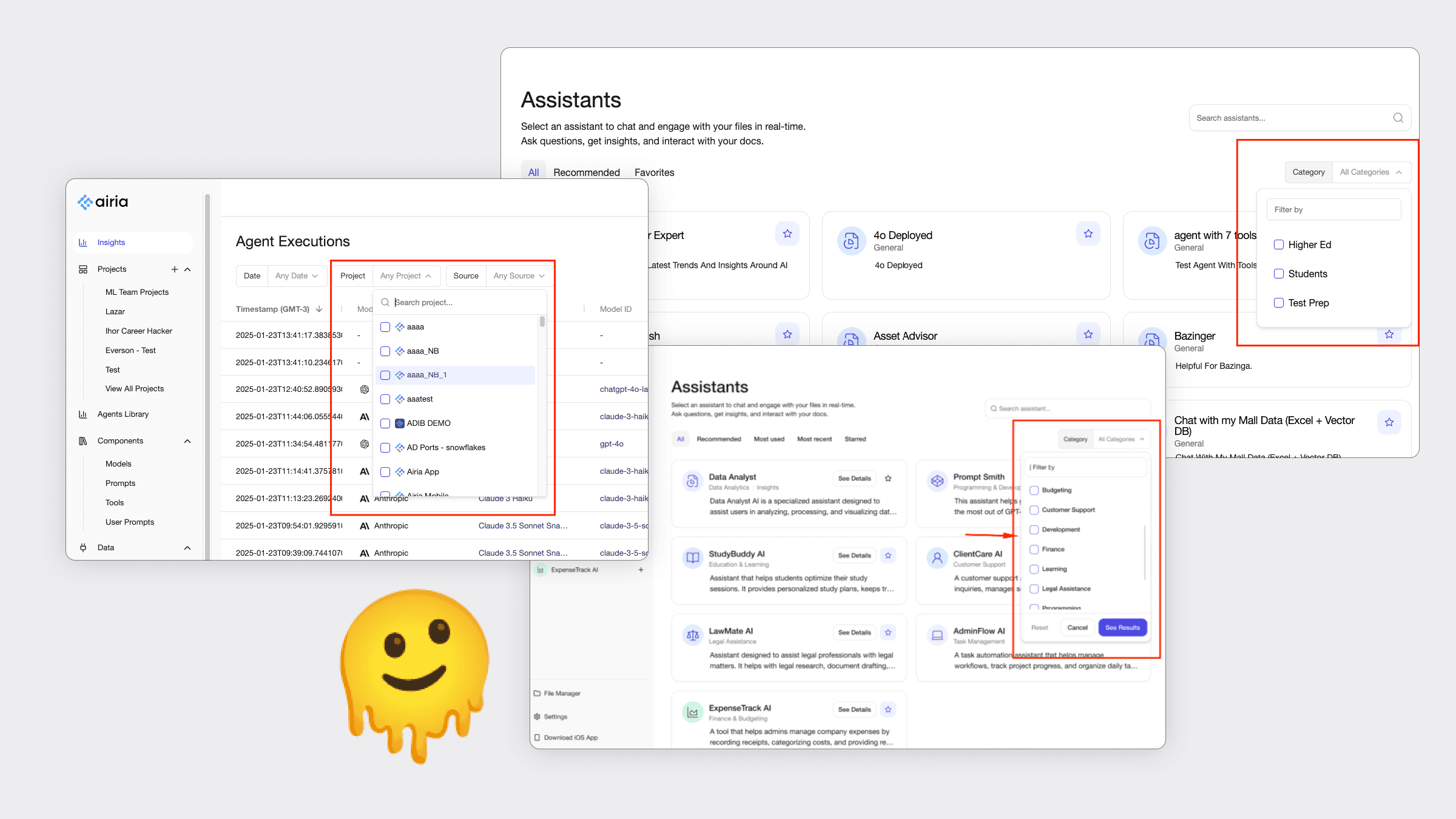Click the Timestamp sort arrow icon
The image size is (1456, 819).
tap(319, 309)
